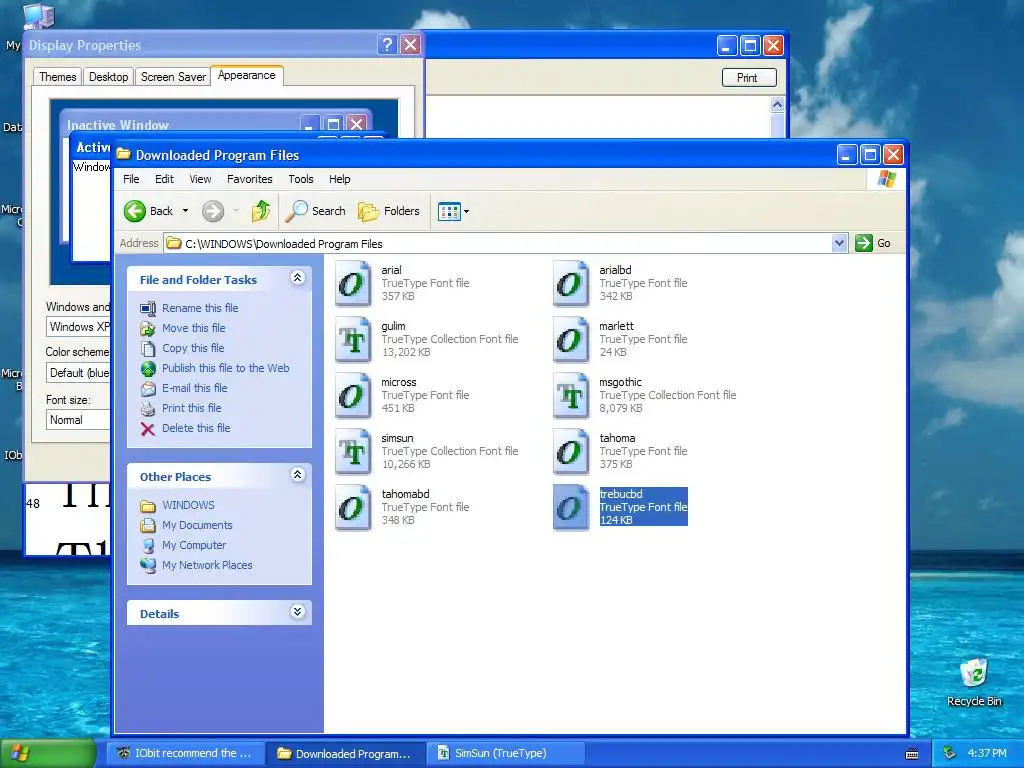
Task: Open My Documents in Other Places
Action: pyautogui.click(x=197, y=526)
